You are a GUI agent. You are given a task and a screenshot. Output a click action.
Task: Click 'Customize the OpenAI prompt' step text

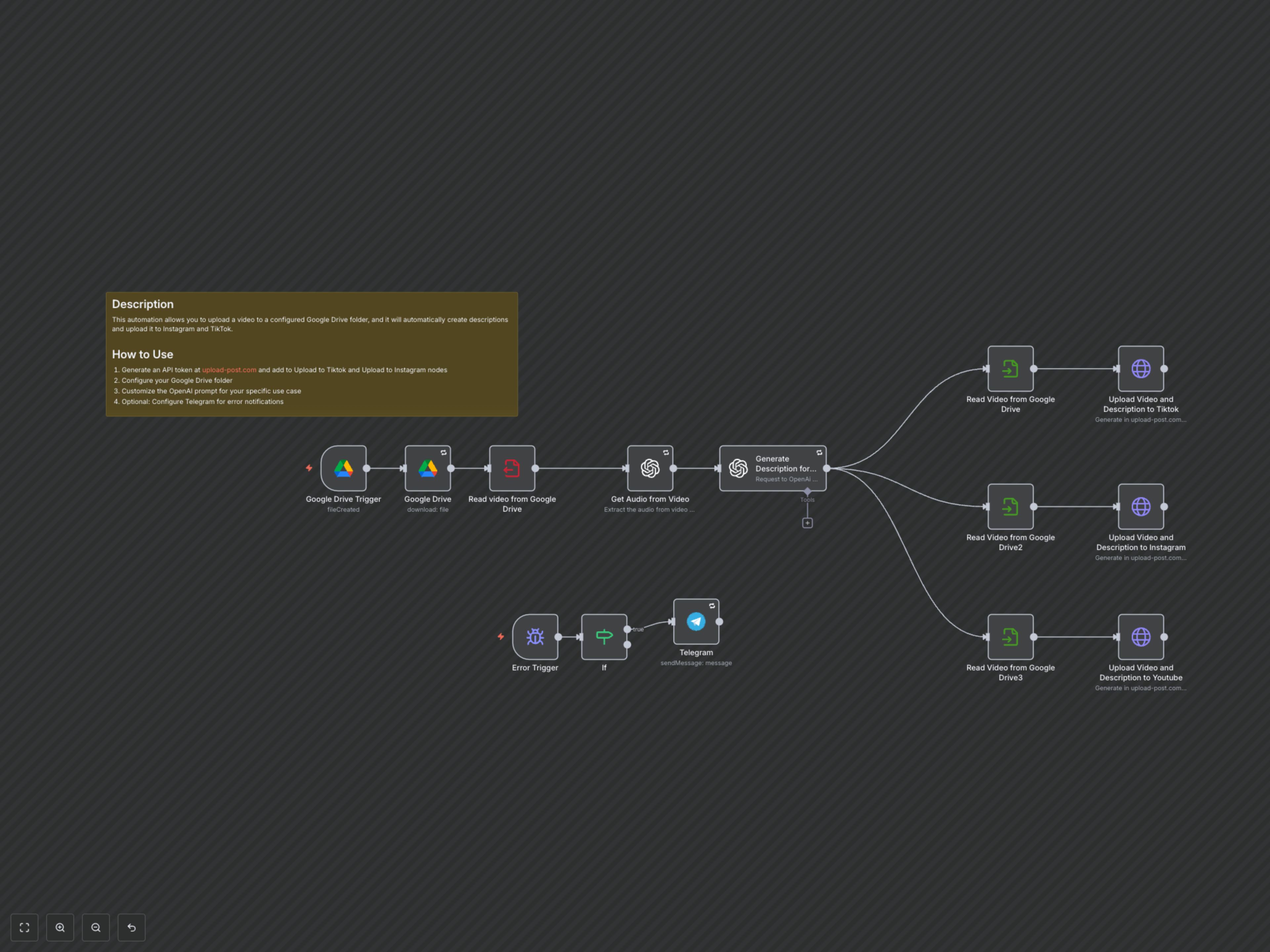pyautogui.click(x=211, y=391)
